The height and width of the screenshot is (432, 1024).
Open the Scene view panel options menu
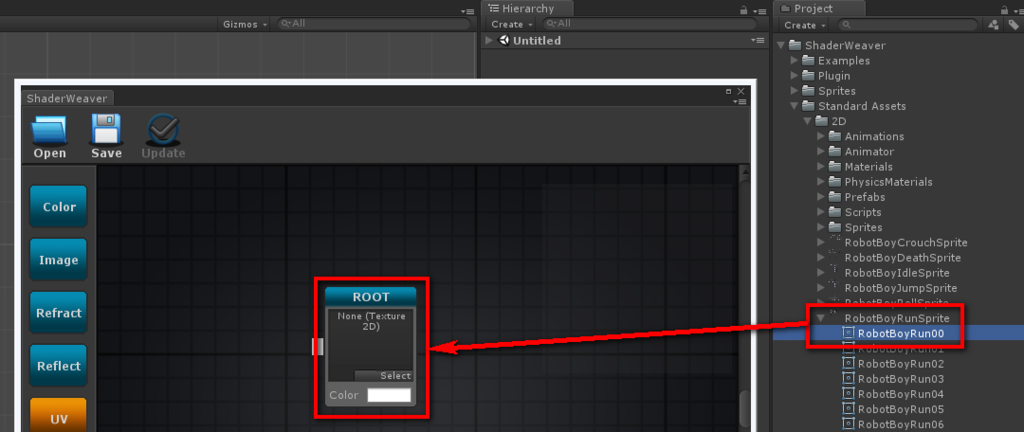coord(467,10)
